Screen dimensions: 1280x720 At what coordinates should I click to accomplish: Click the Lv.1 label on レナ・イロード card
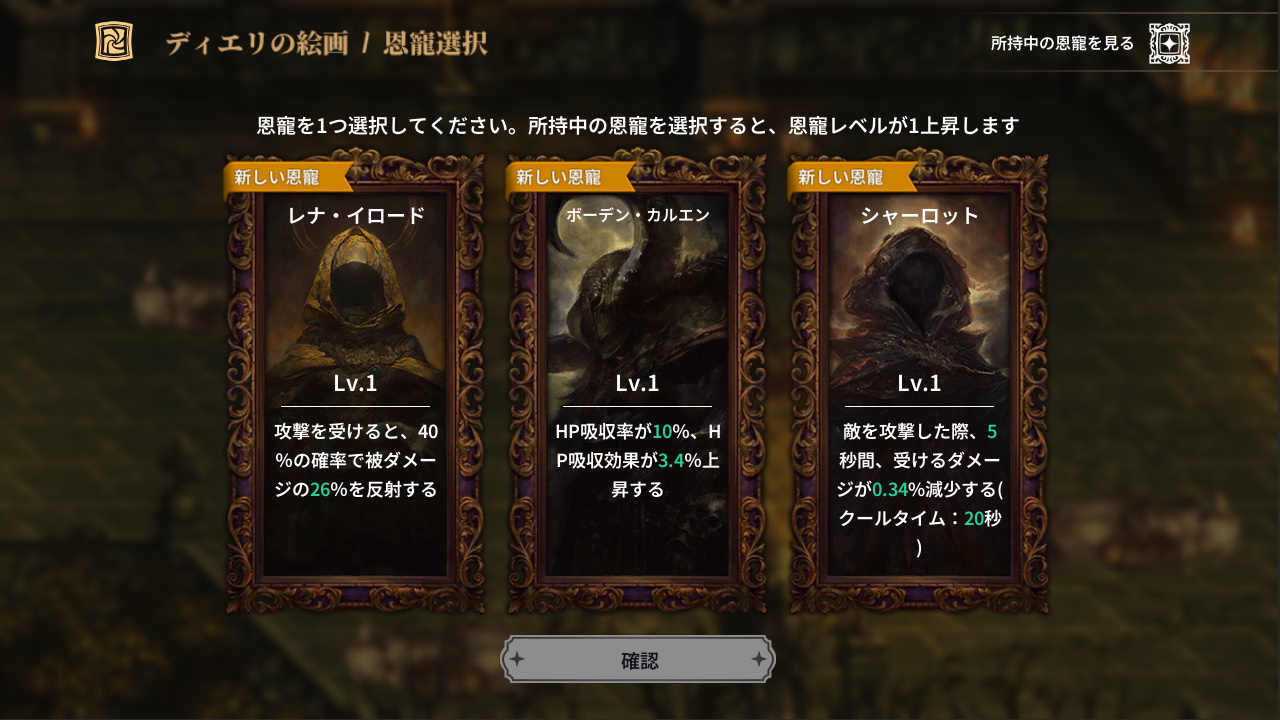[x=355, y=383]
